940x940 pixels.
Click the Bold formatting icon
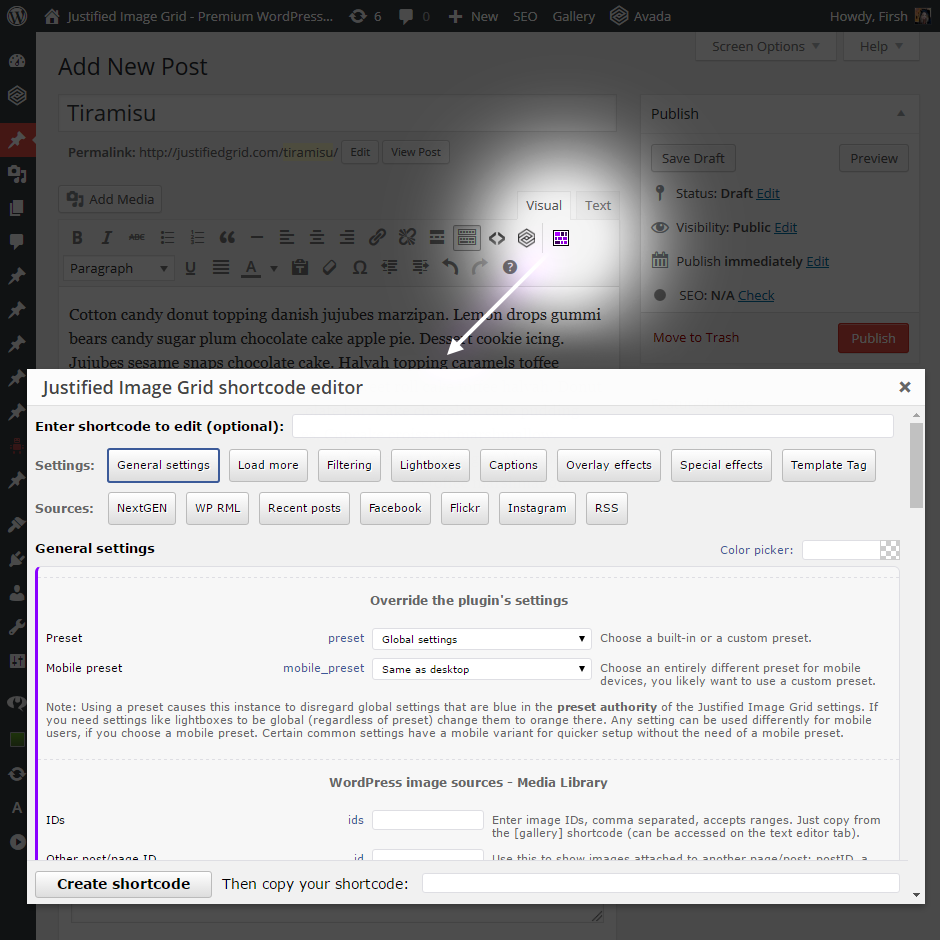77,238
